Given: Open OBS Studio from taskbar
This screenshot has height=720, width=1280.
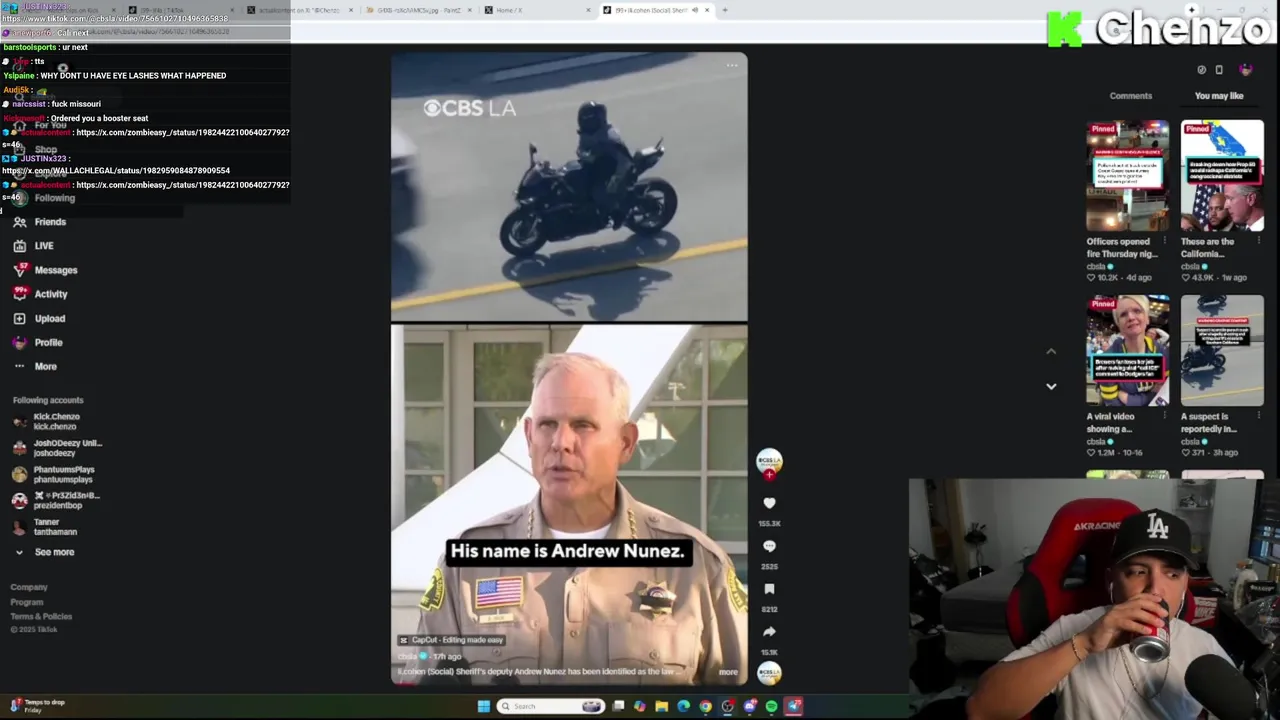Looking at the screenshot, I should 728,706.
